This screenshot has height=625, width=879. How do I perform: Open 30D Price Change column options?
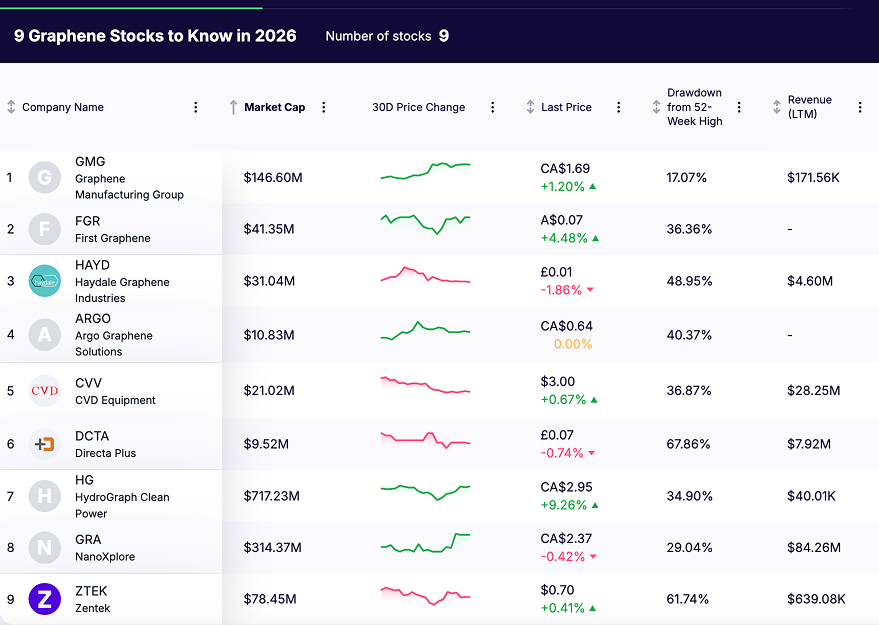pos(492,108)
